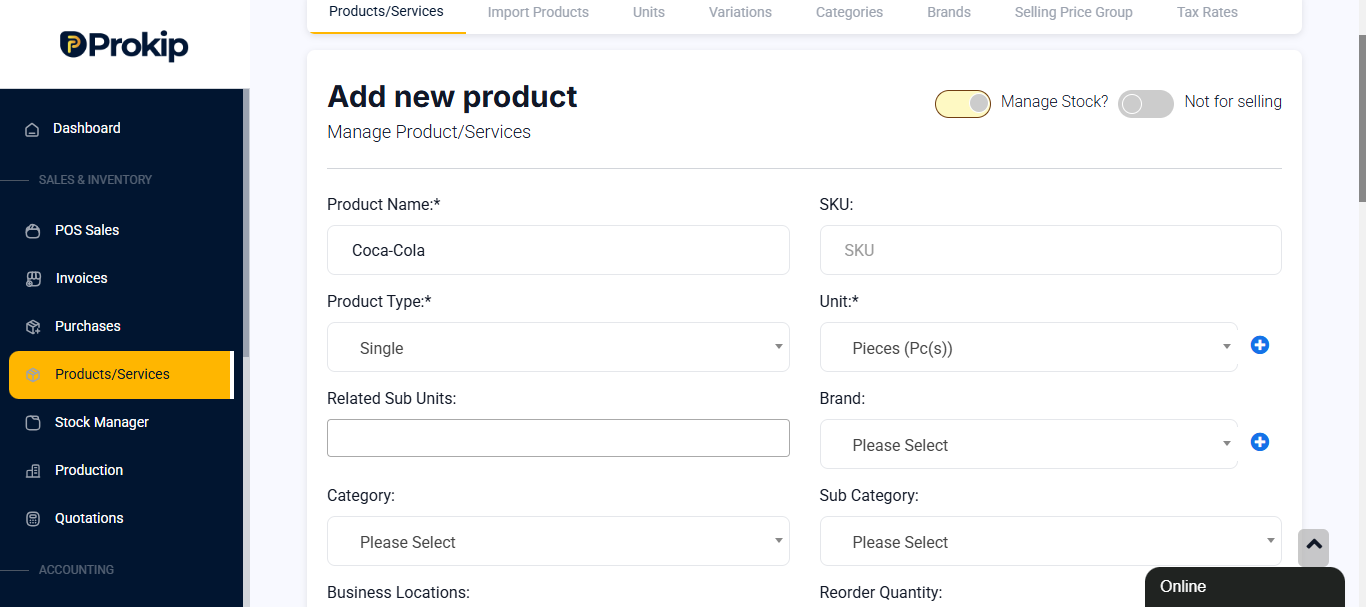
Task: Toggle the Manage Stock switch
Action: [963, 103]
